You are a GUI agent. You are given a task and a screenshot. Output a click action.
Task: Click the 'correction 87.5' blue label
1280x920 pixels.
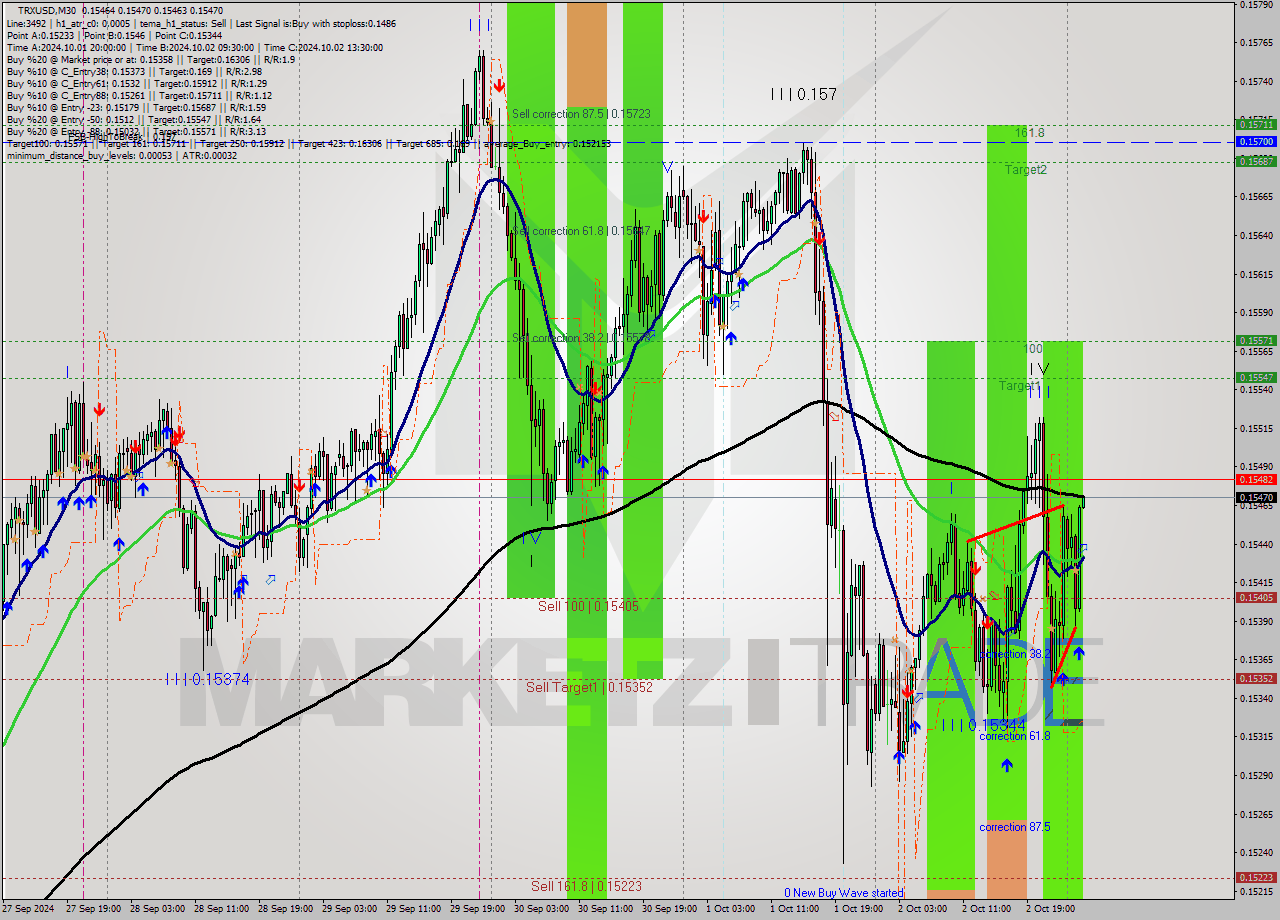1014,827
